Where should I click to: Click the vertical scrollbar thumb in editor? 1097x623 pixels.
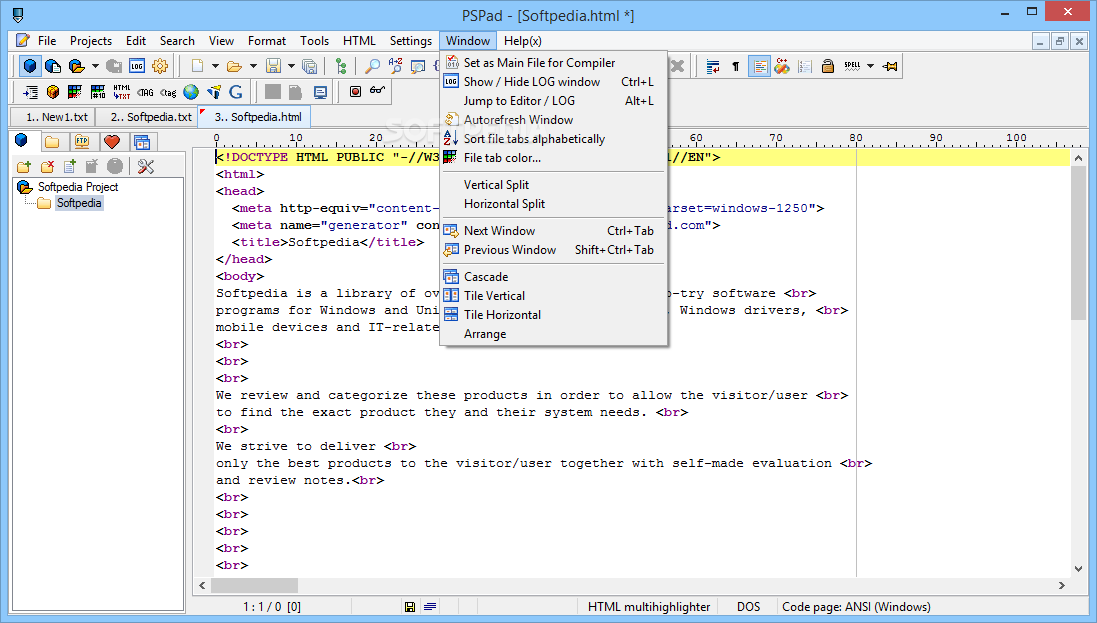click(x=1078, y=244)
